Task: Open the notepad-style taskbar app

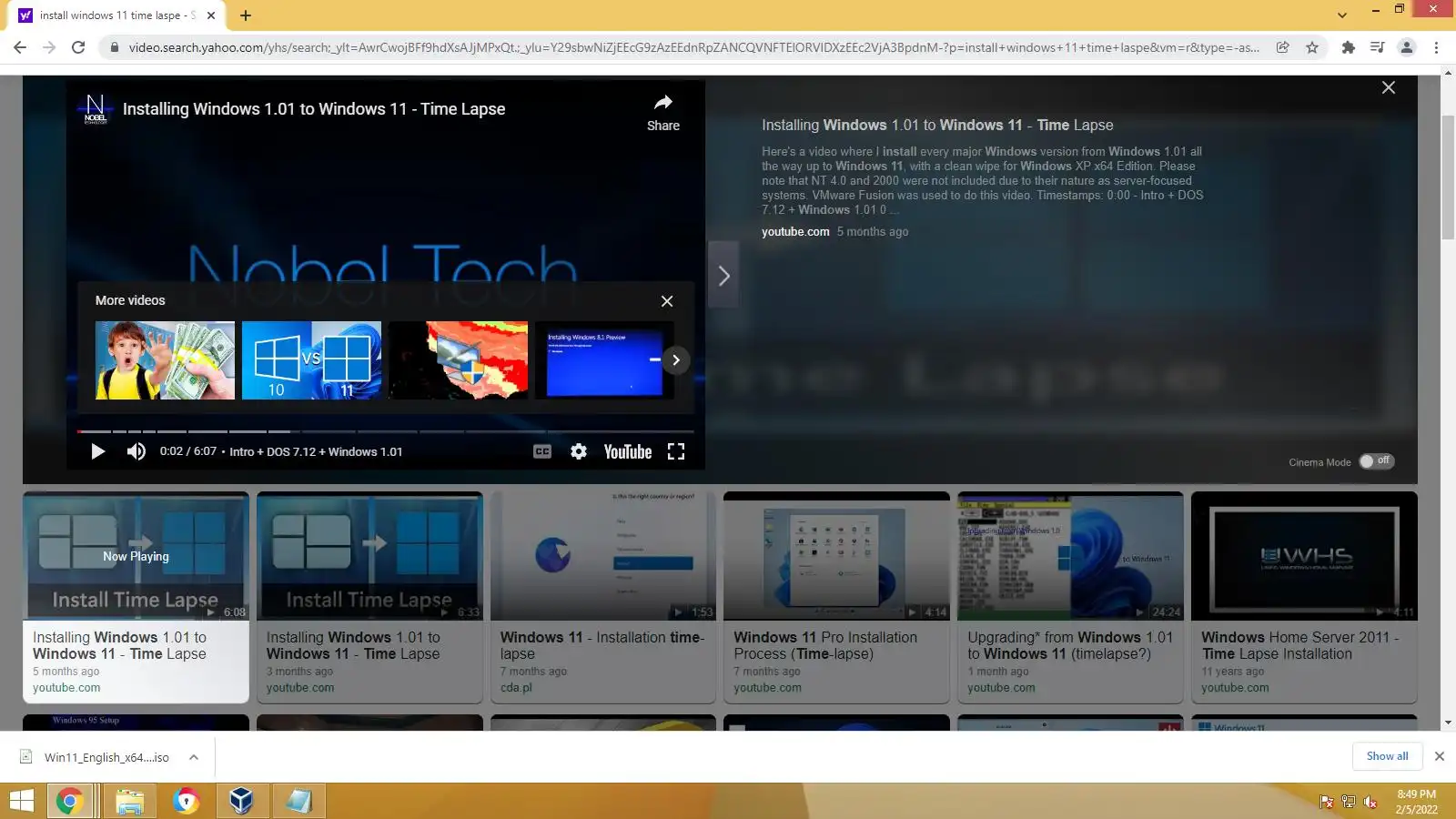Action: pos(298,801)
